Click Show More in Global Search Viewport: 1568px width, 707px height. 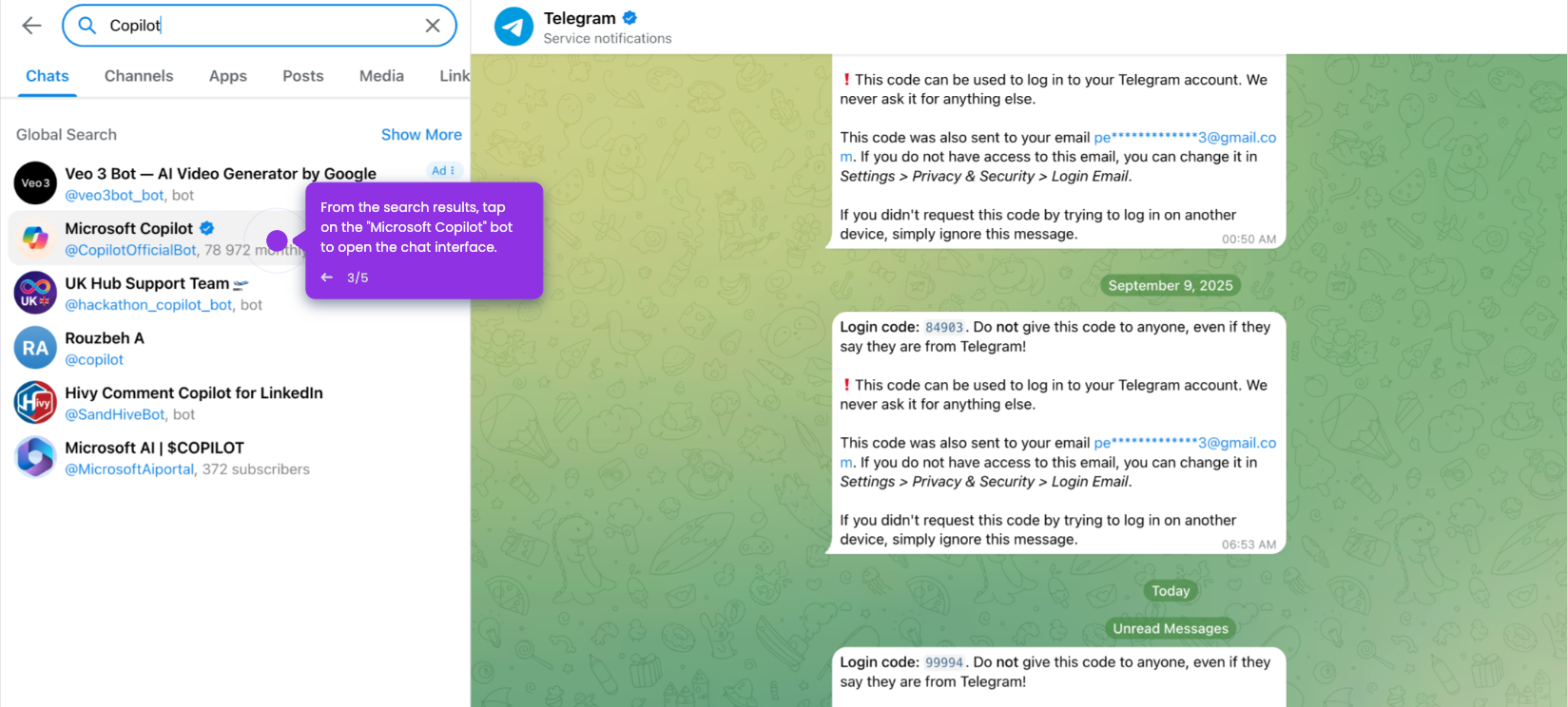tap(421, 135)
